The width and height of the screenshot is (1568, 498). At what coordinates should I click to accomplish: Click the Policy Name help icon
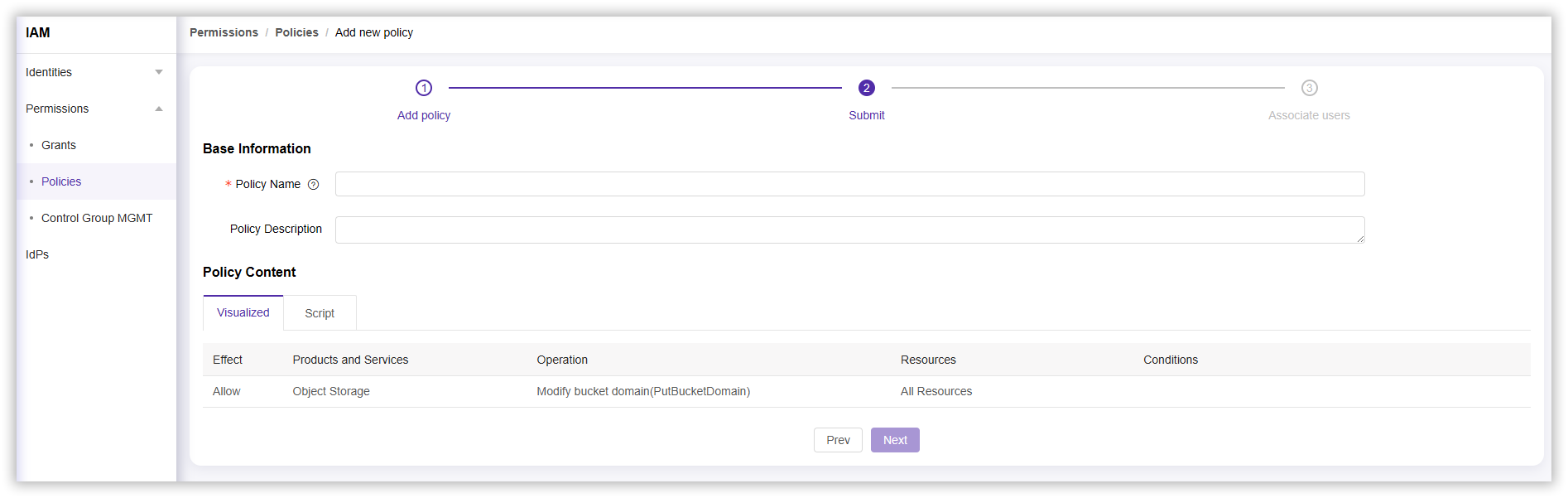click(x=313, y=185)
